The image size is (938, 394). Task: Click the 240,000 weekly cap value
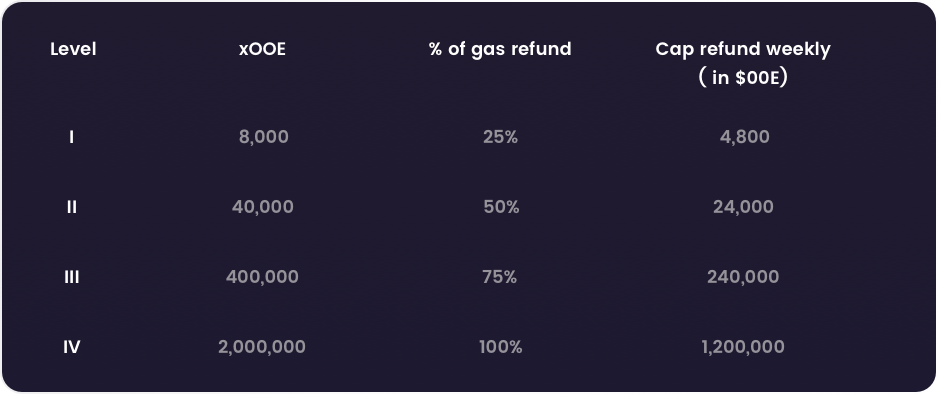743,277
